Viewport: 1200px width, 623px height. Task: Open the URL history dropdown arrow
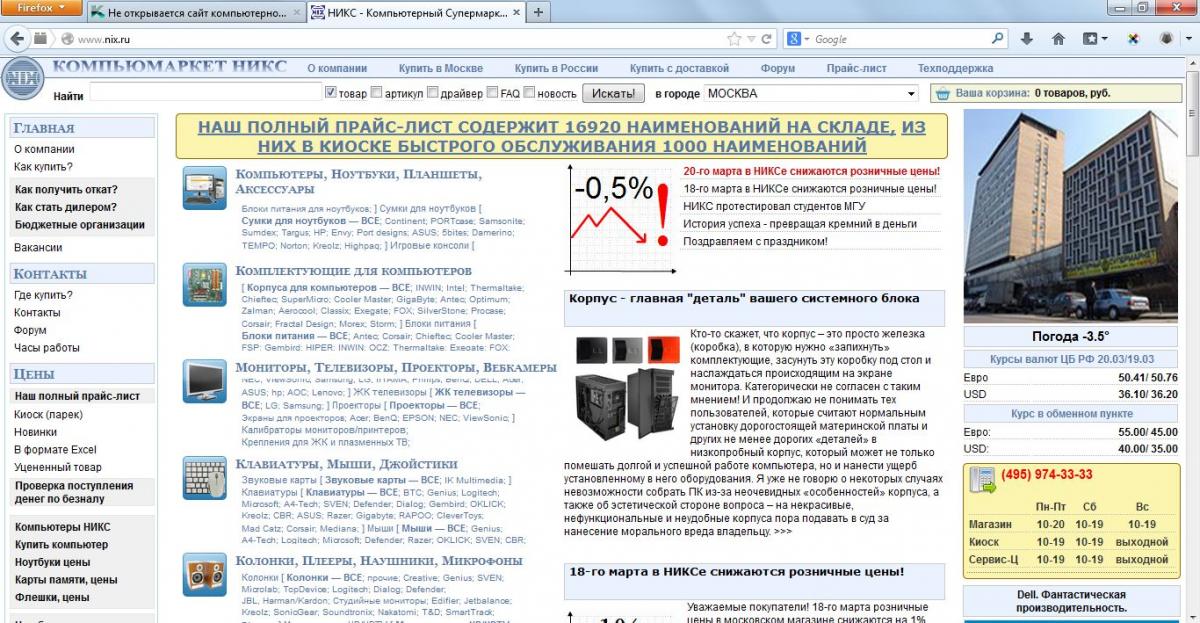[751, 39]
